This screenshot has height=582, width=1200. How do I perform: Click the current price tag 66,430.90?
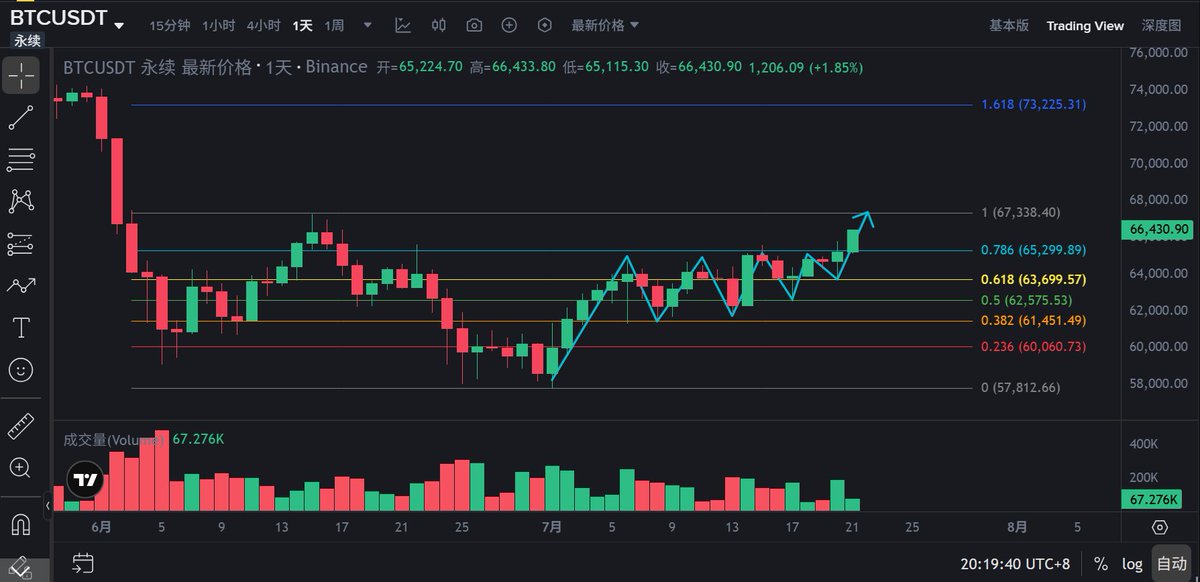(1160, 229)
